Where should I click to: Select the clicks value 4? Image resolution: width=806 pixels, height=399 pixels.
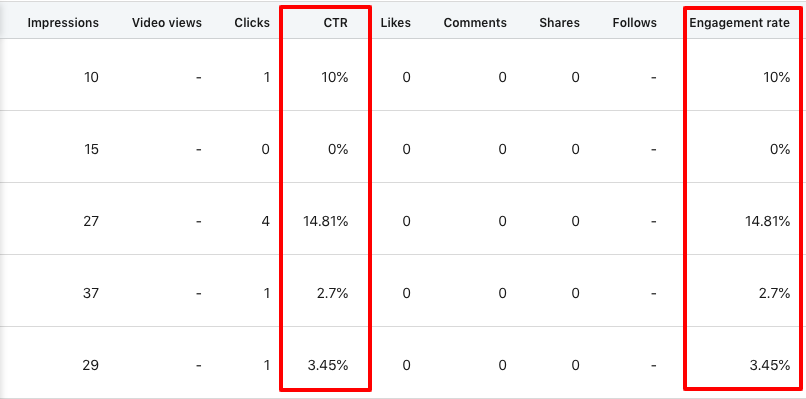pyautogui.click(x=266, y=222)
